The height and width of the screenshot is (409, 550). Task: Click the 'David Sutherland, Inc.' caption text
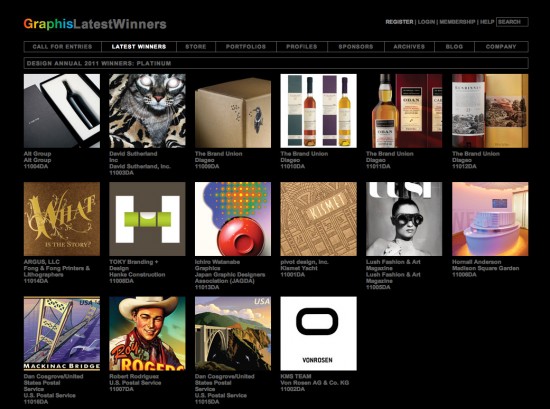point(140,166)
